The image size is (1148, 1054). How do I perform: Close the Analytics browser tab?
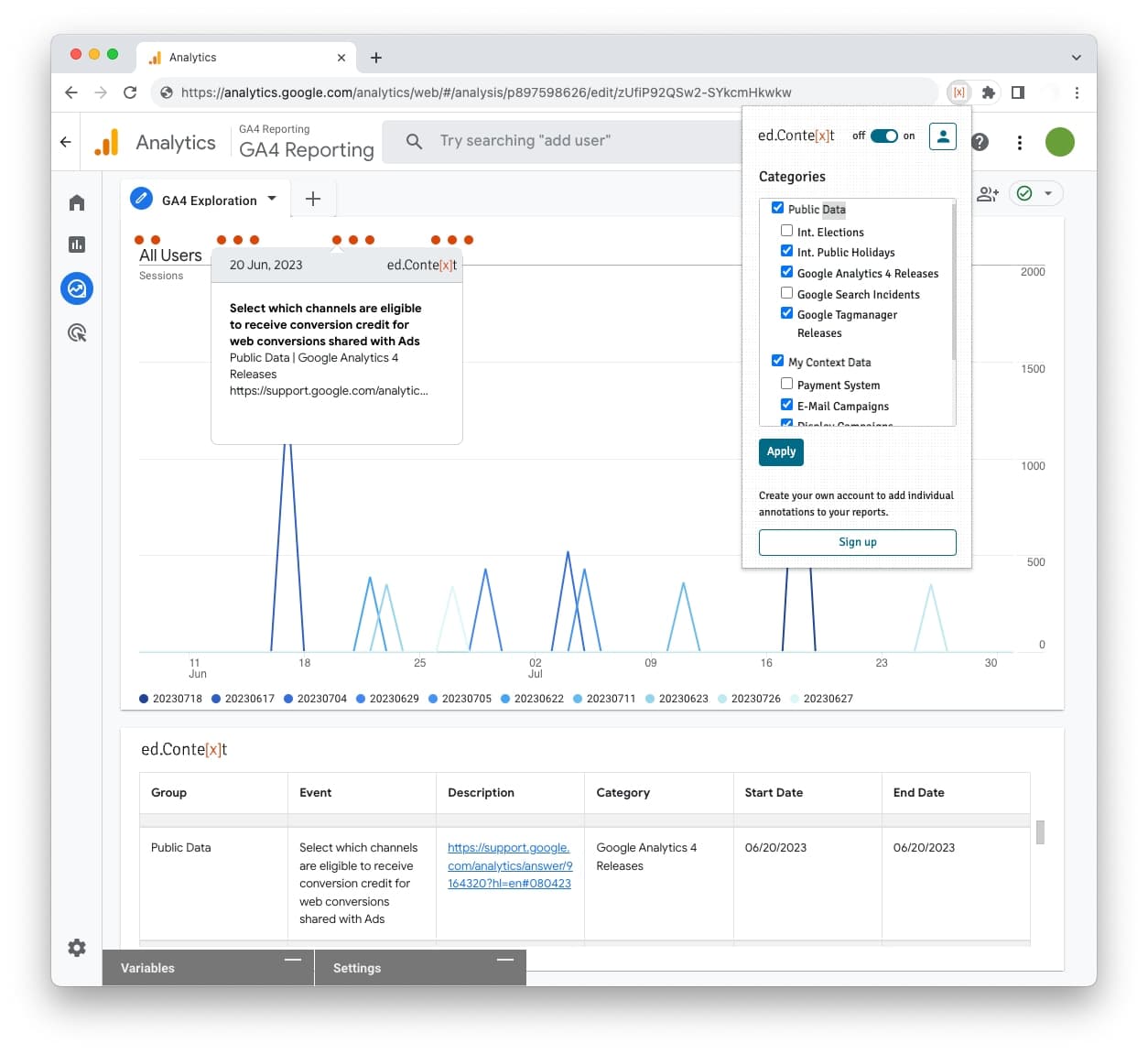tap(341, 58)
